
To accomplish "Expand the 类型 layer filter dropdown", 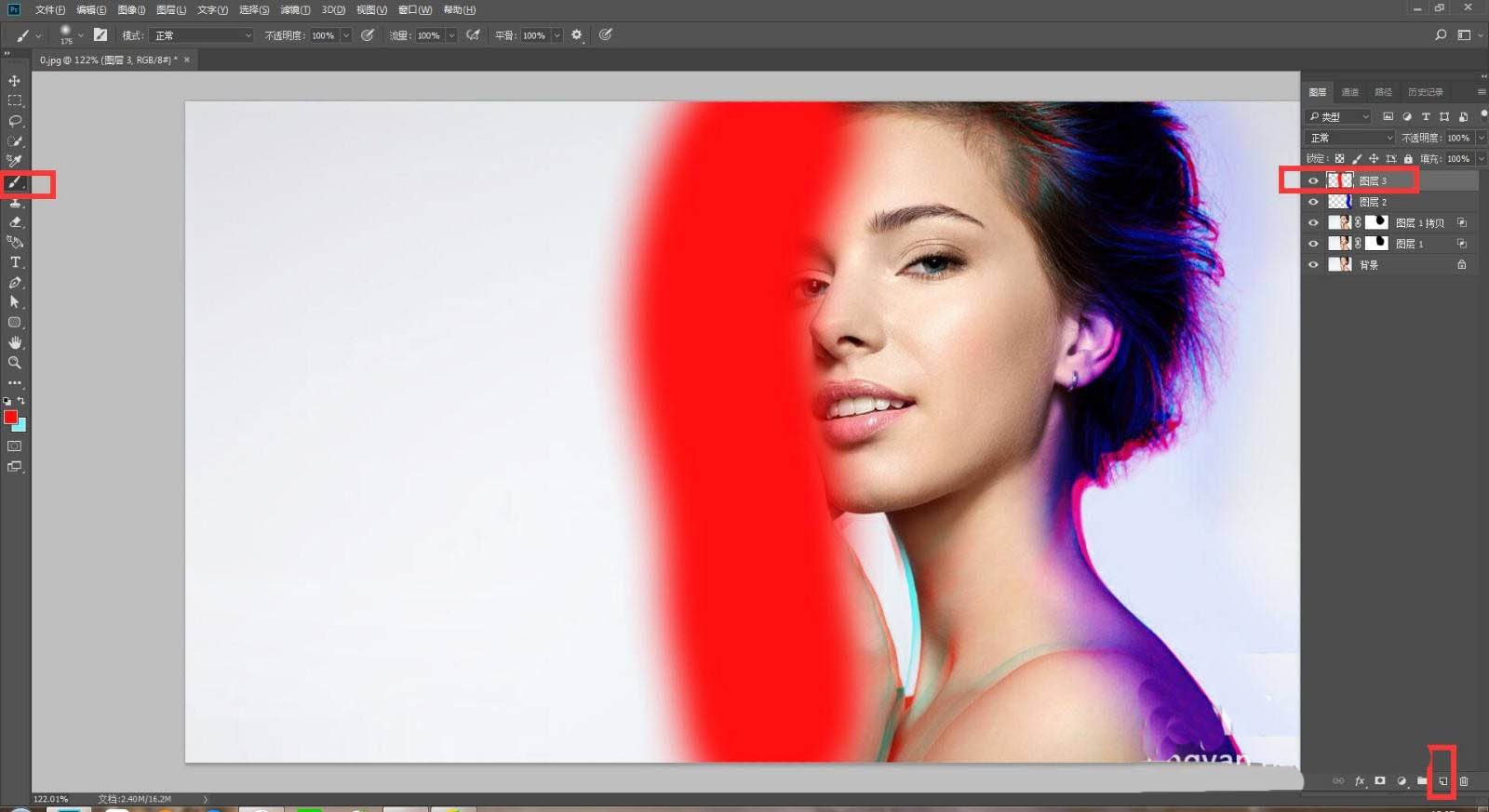I will point(1338,116).
